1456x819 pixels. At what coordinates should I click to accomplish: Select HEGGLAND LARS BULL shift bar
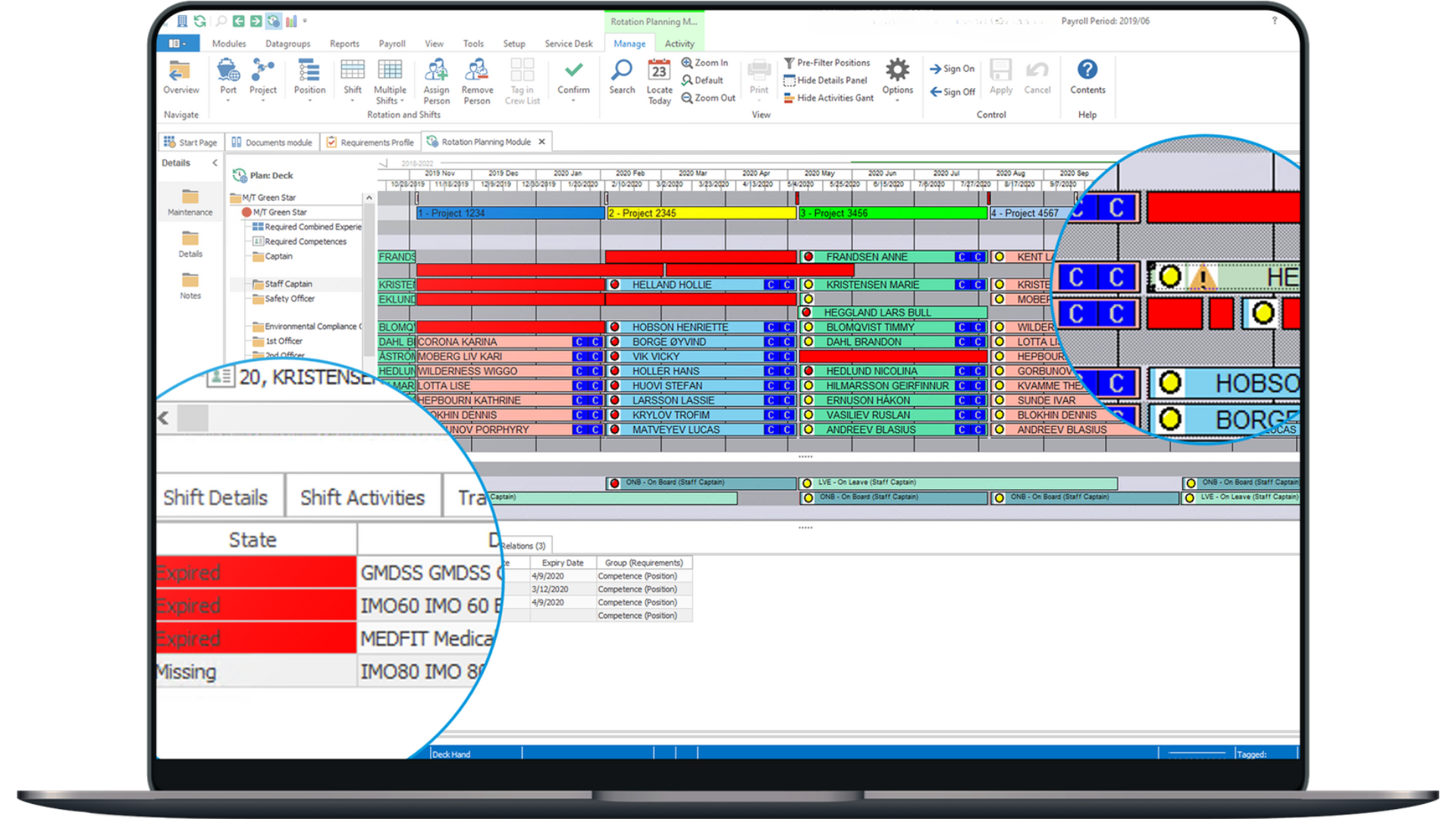(893, 312)
